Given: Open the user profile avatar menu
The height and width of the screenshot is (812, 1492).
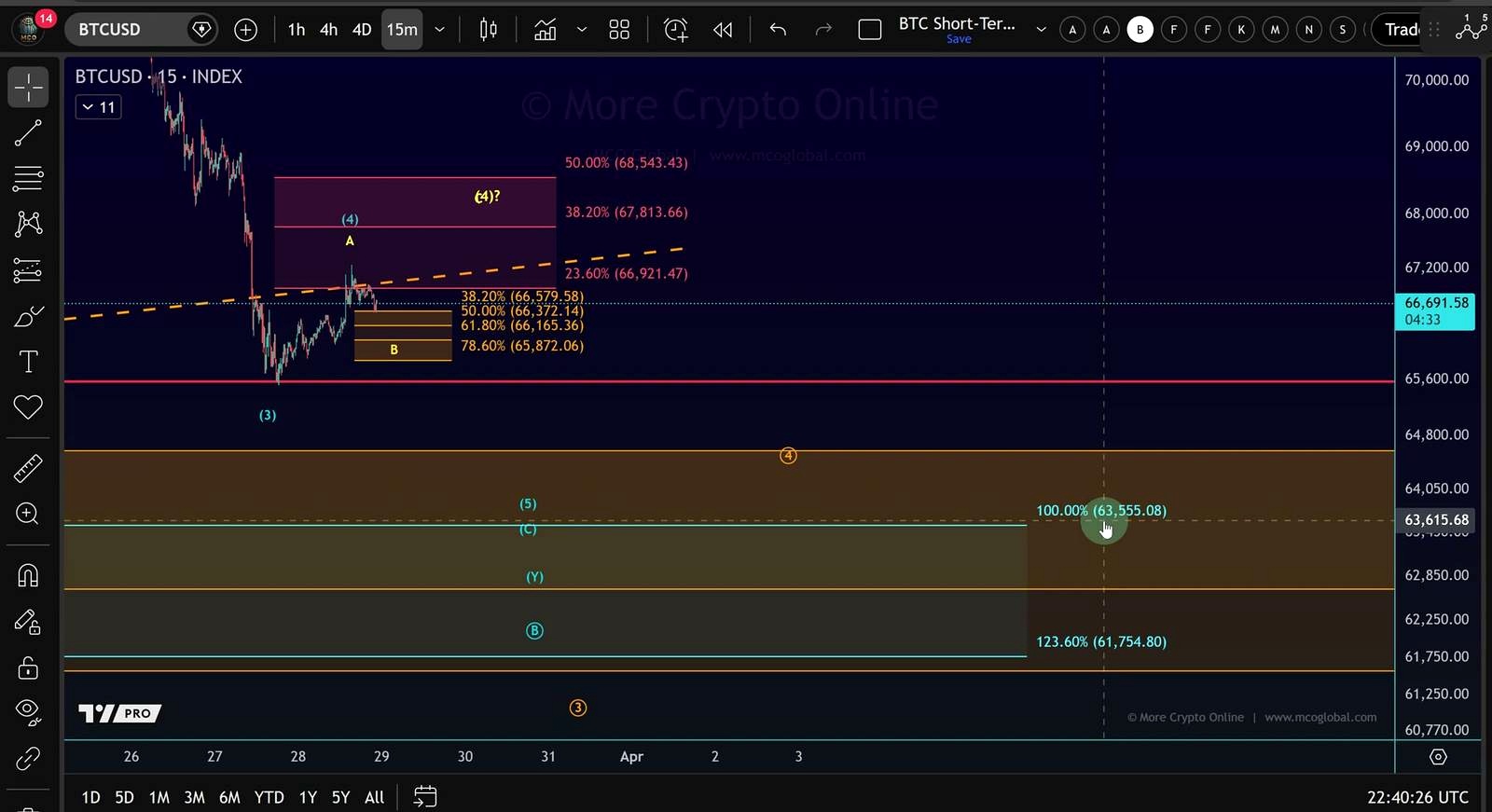Looking at the screenshot, I should (x=29, y=29).
